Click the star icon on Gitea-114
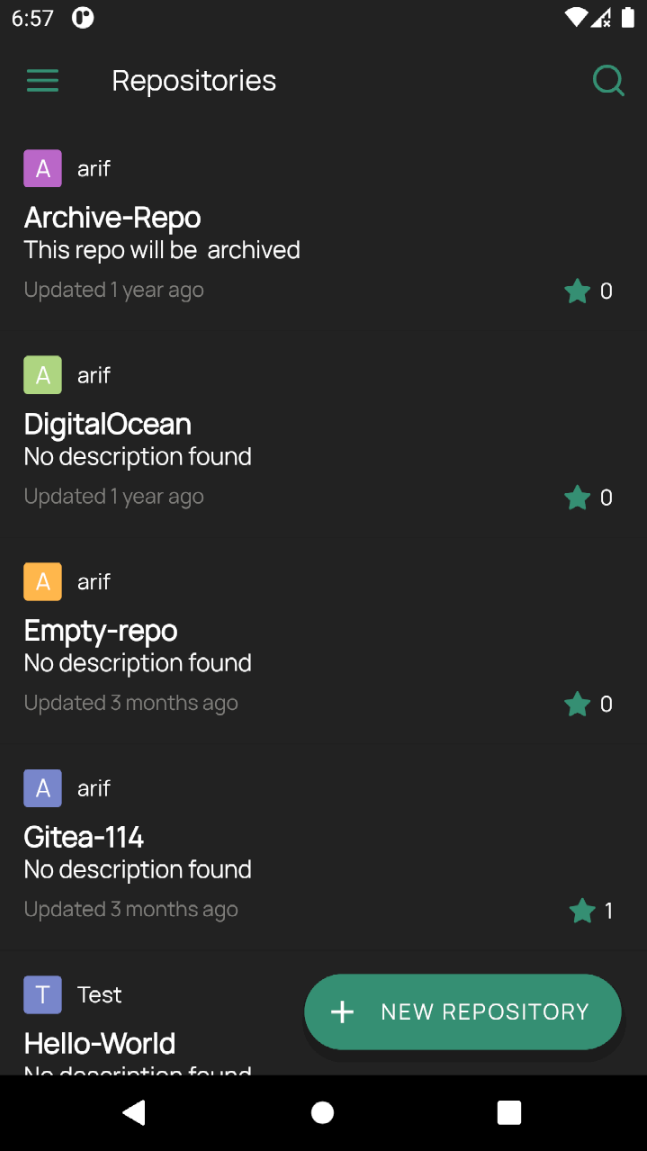647x1151 pixels. (x=581, y=911)
